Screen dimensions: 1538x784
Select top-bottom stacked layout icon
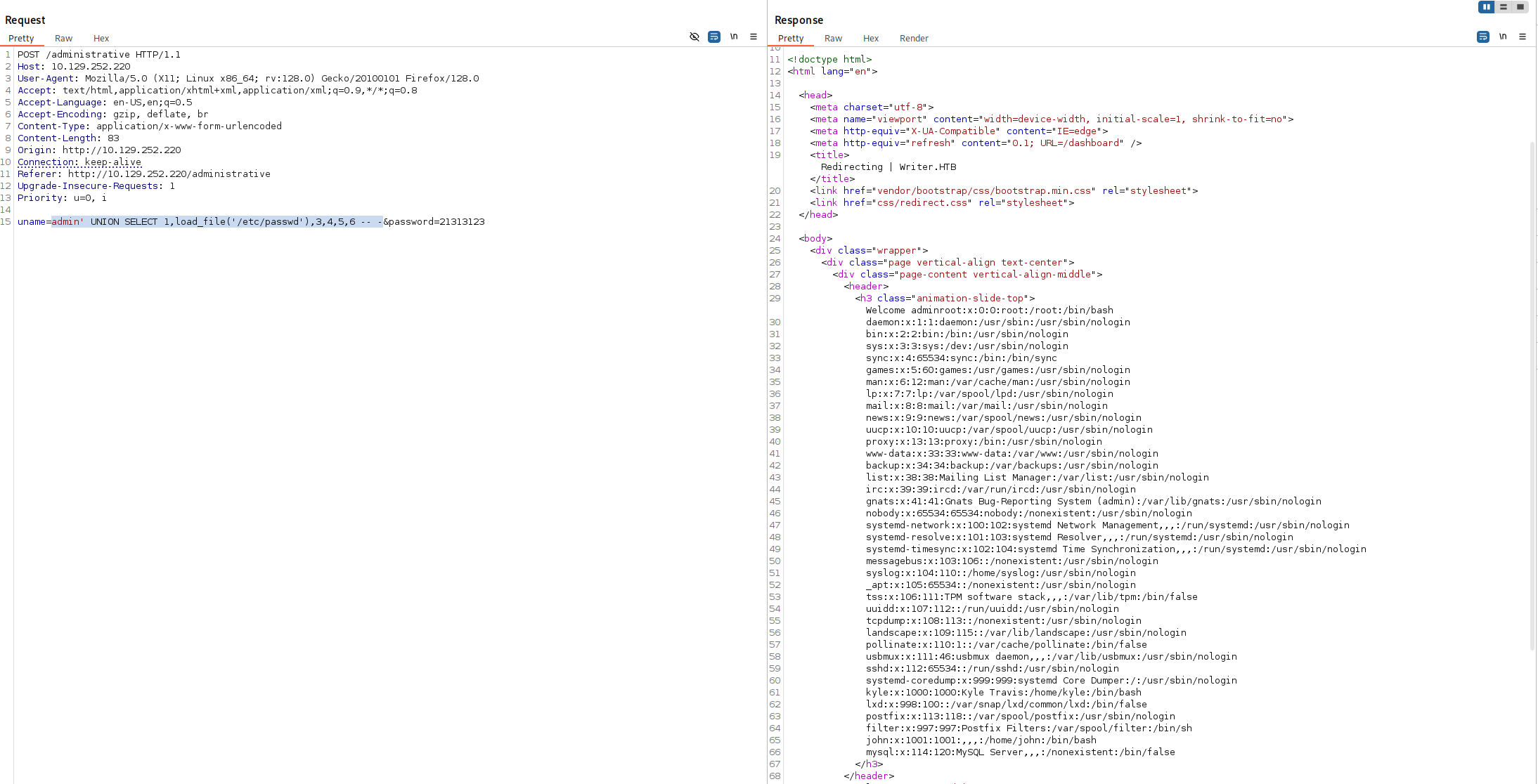[x=1503, y=7]
